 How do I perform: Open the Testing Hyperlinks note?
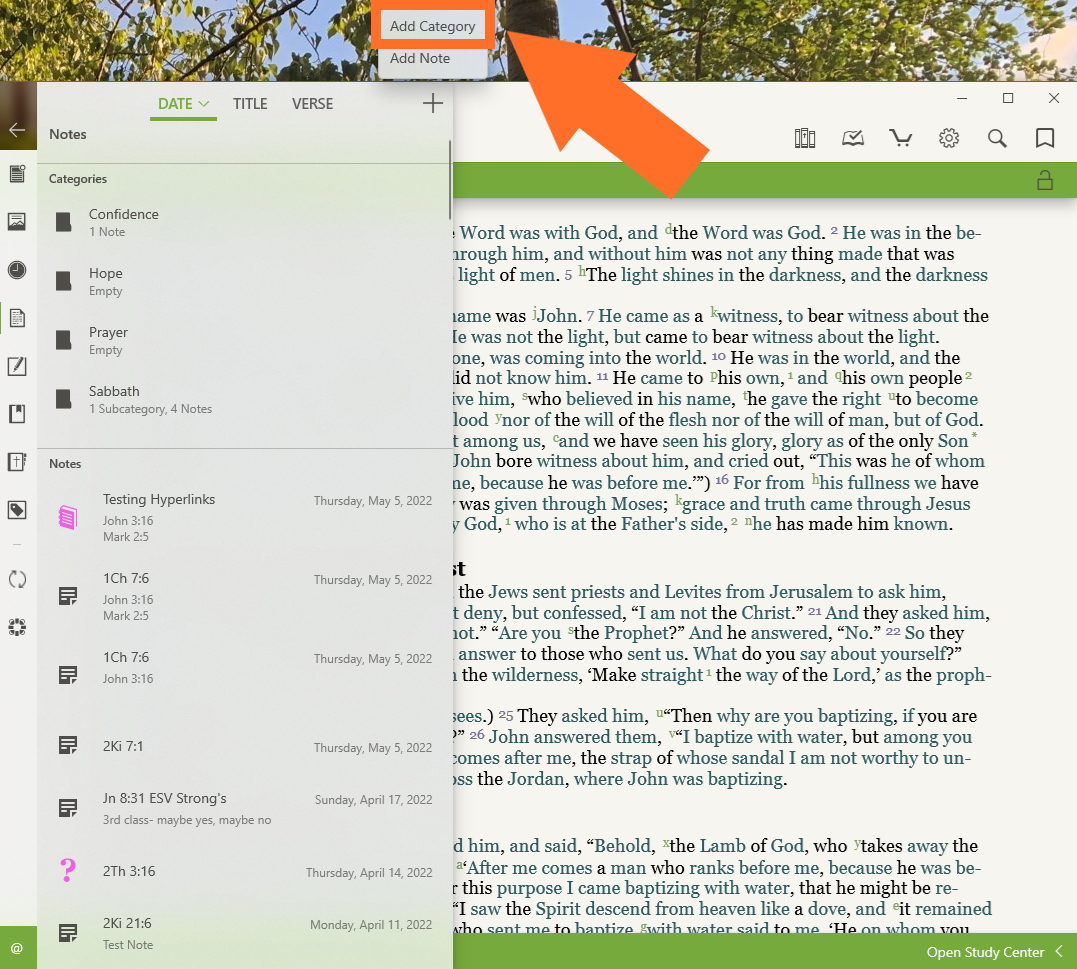point(159,500)
